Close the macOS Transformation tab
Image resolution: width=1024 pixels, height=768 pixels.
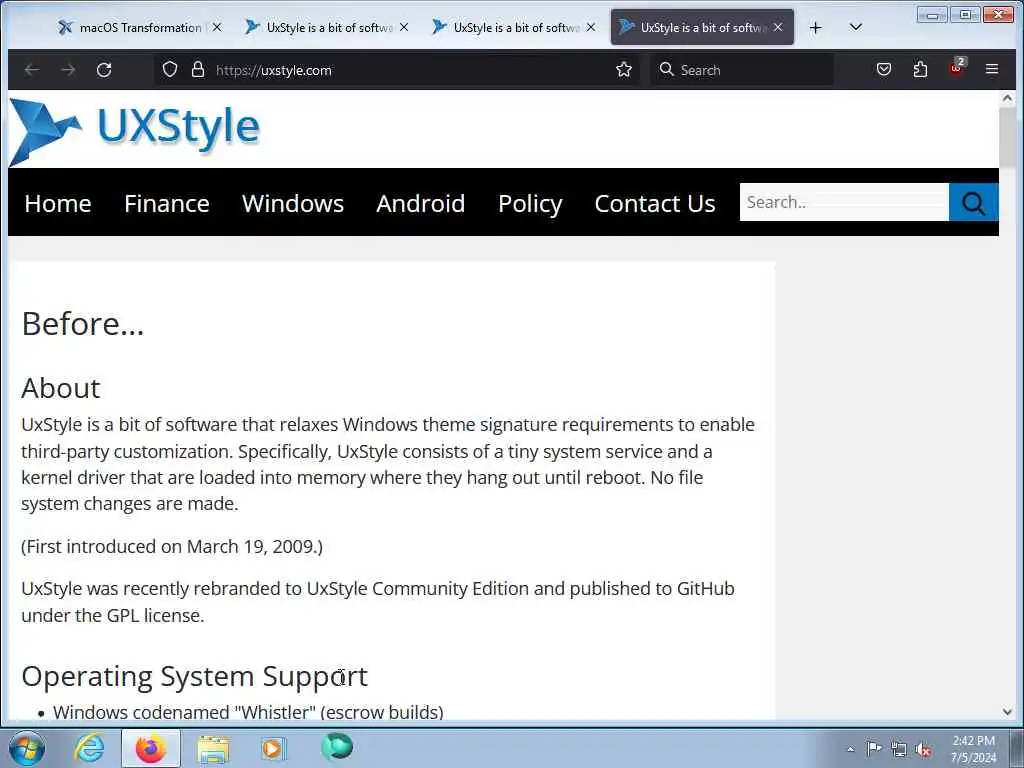[x=217, y=27]
